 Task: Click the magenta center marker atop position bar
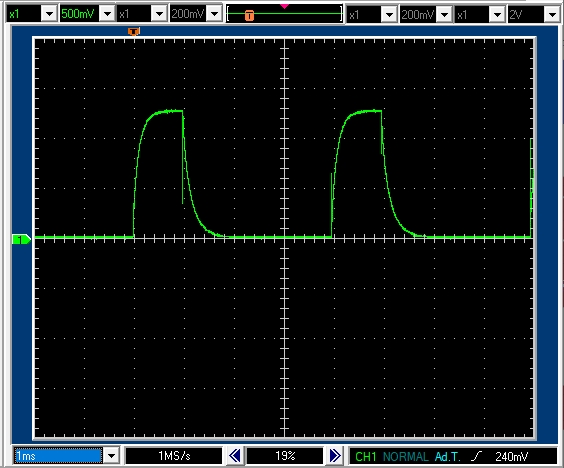285,6
